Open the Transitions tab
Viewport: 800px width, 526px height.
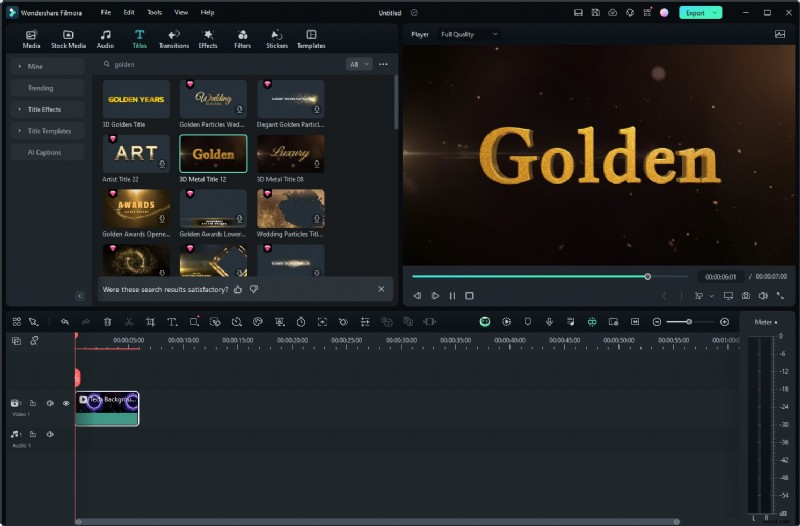[x=174, y=39]
